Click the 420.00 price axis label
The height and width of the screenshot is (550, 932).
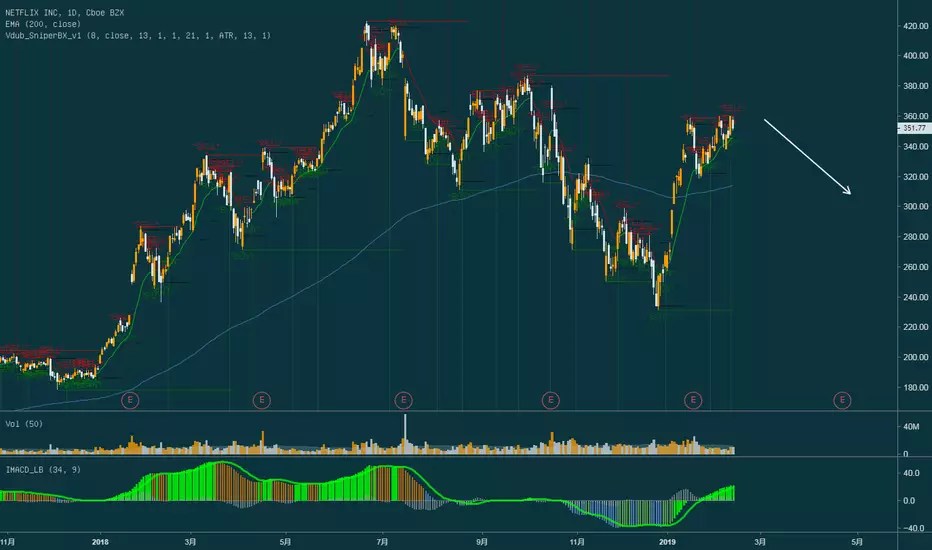915,26
